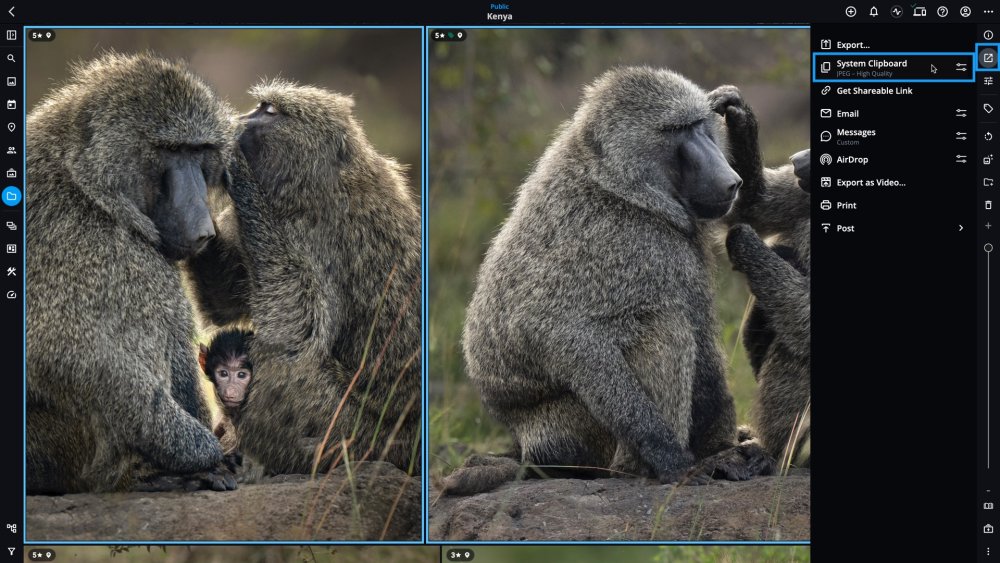Toggle the left sidebar panel icon
This screenshot has width=1000, height=563.
(11, 35)
